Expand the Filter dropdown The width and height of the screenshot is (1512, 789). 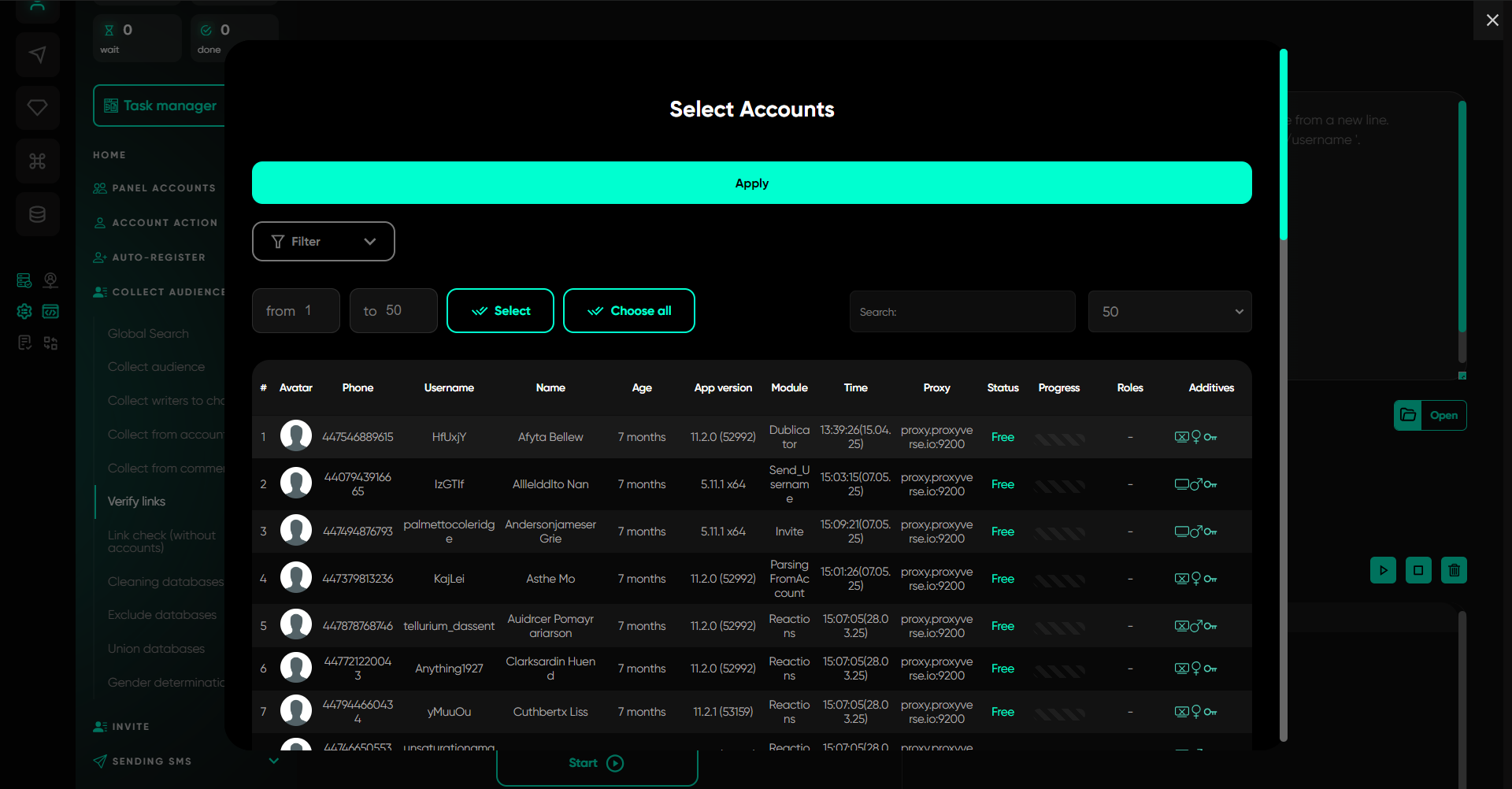pos(323,242)
